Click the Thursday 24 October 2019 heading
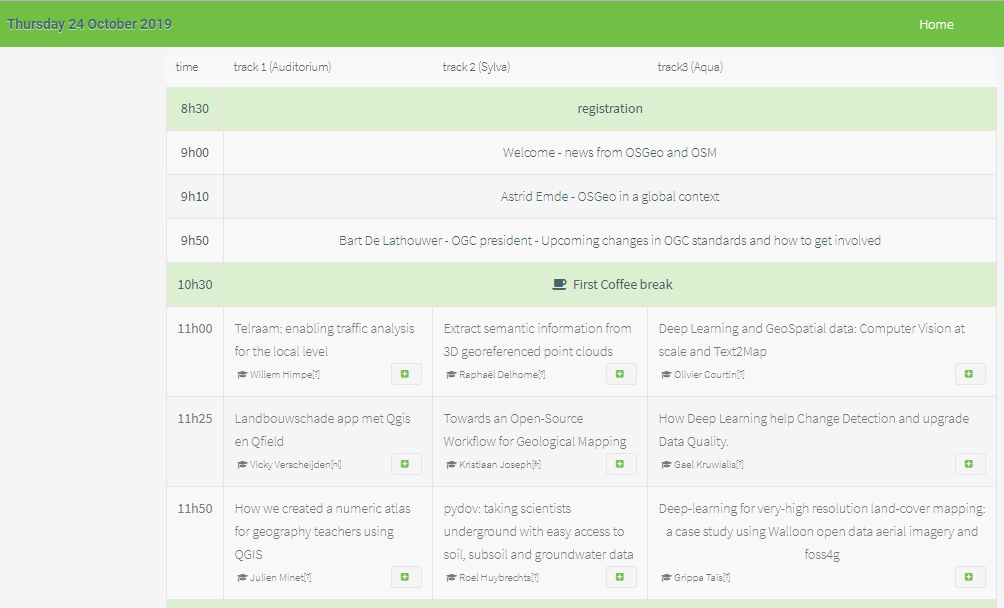Viewport: 1004px width, 608px height. [89, 24]
